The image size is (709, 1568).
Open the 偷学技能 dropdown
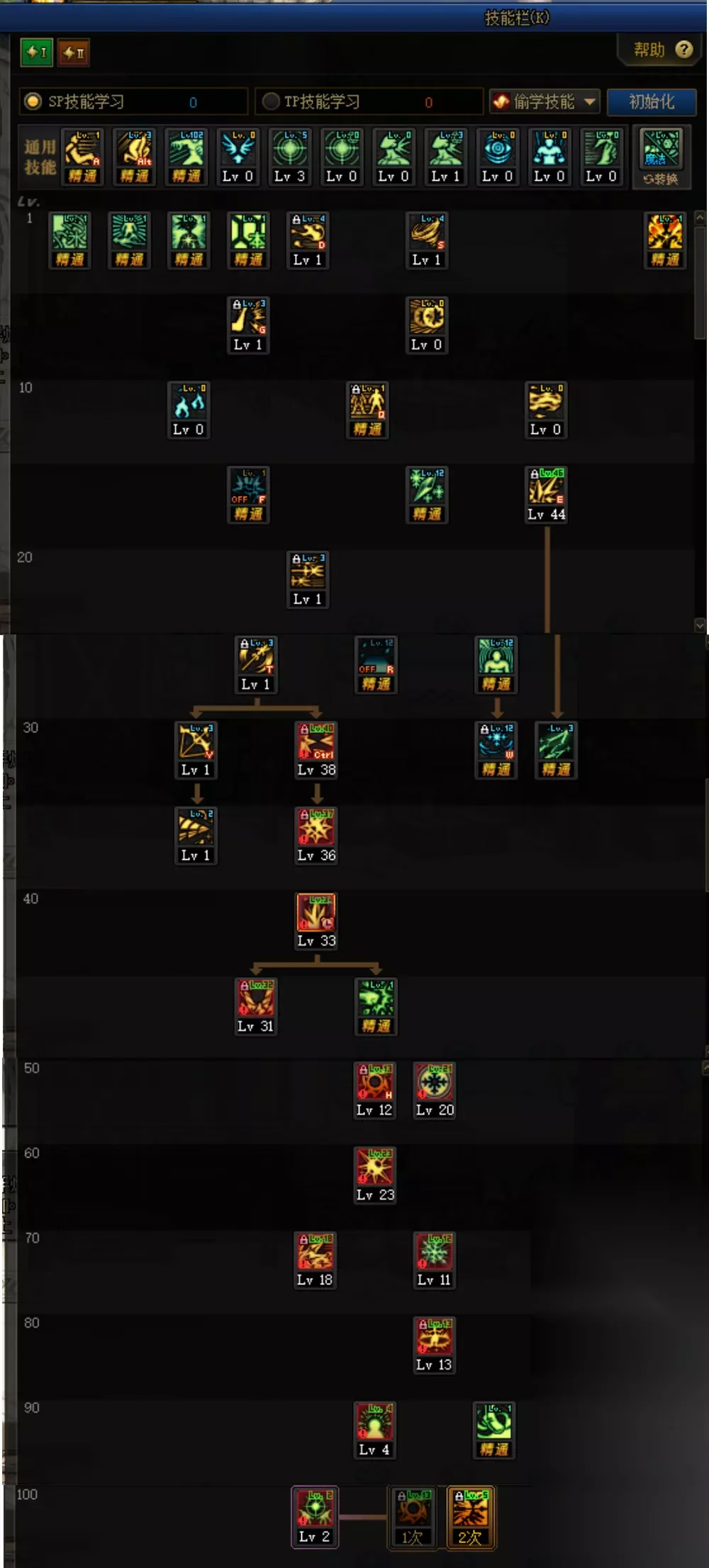click(545, 102)
